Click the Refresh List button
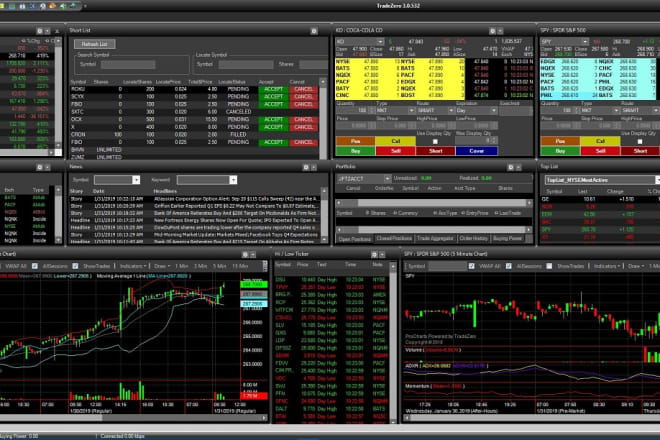Viewport: 660px width, 440px height. (x=95, y=44)
